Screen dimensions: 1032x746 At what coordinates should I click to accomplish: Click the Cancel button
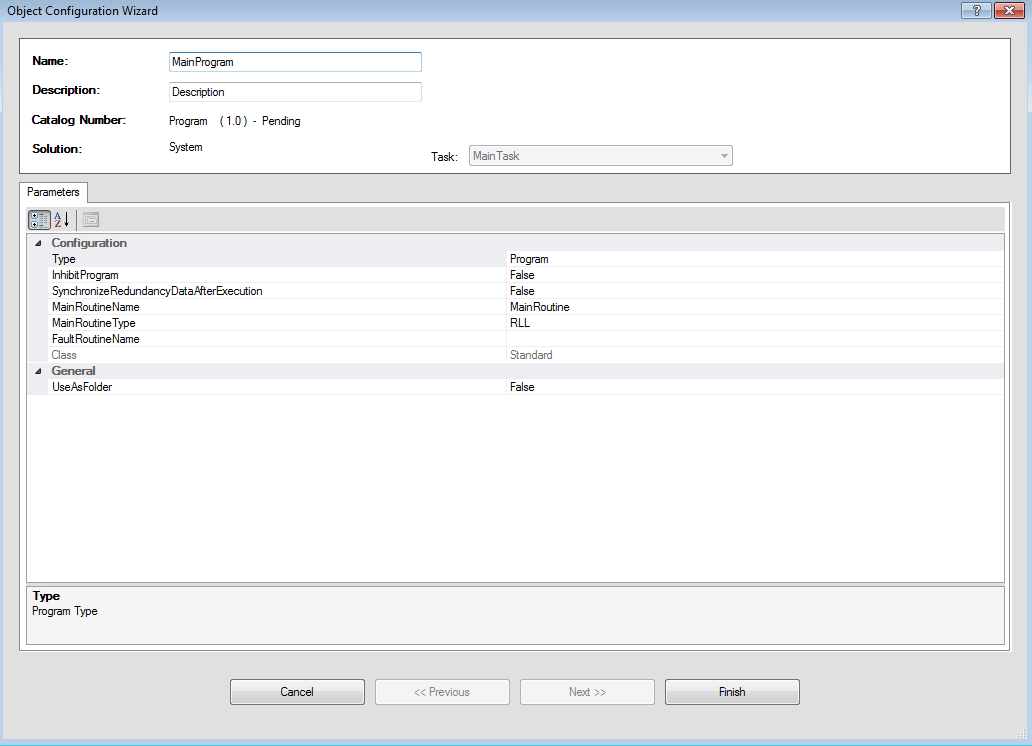pos(297,692)
